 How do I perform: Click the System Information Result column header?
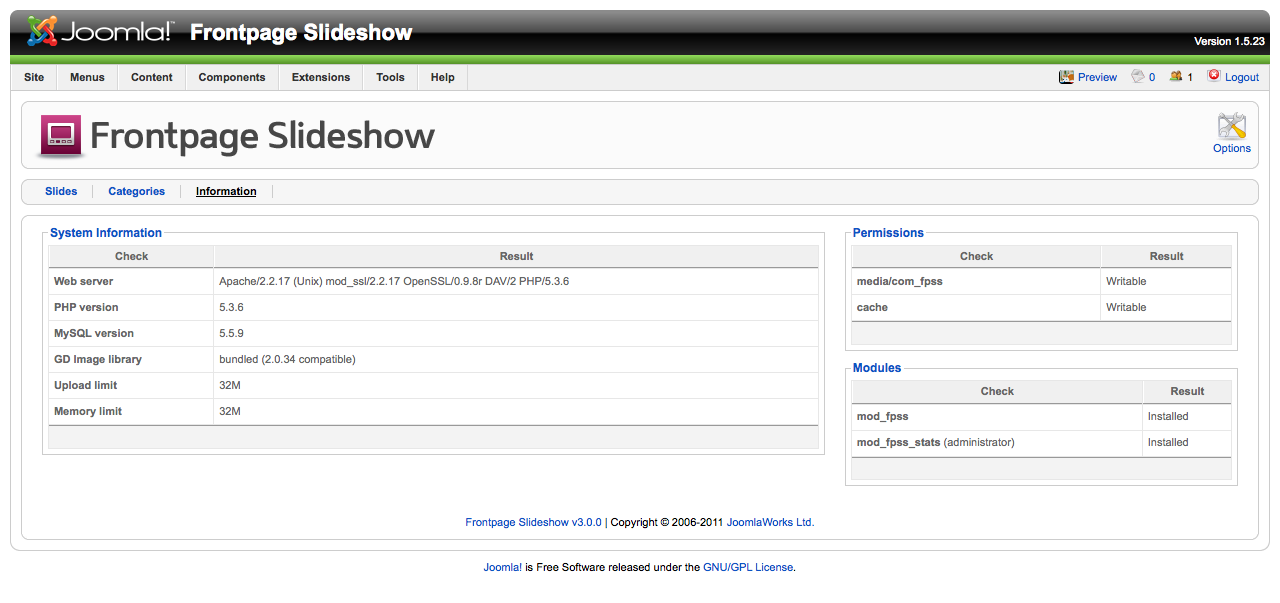point(516,256)
